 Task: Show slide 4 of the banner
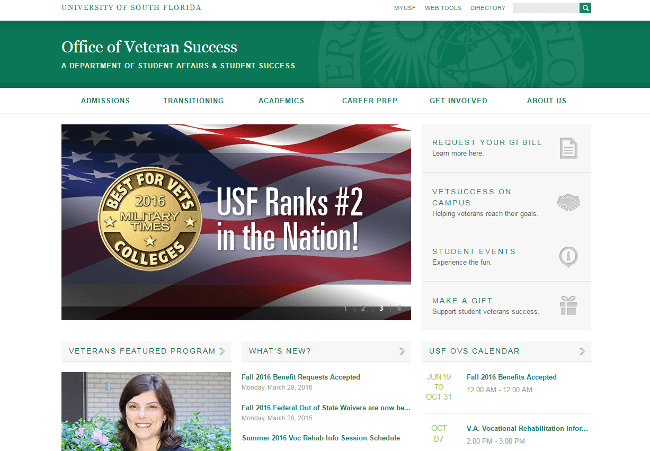point(399,308)
